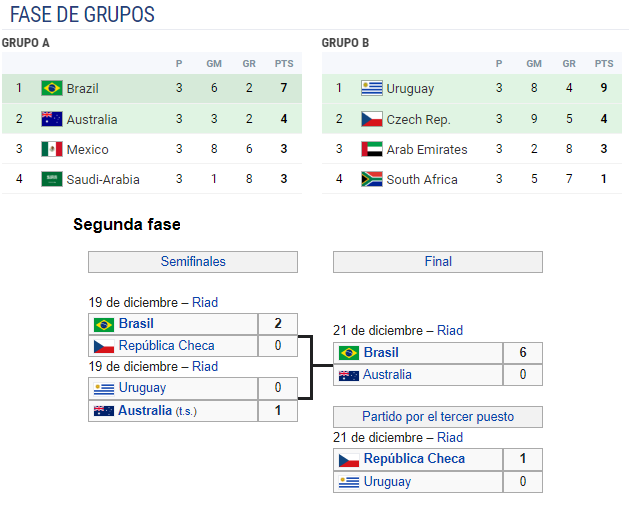Click República Checa in third place match

point(414,459)
